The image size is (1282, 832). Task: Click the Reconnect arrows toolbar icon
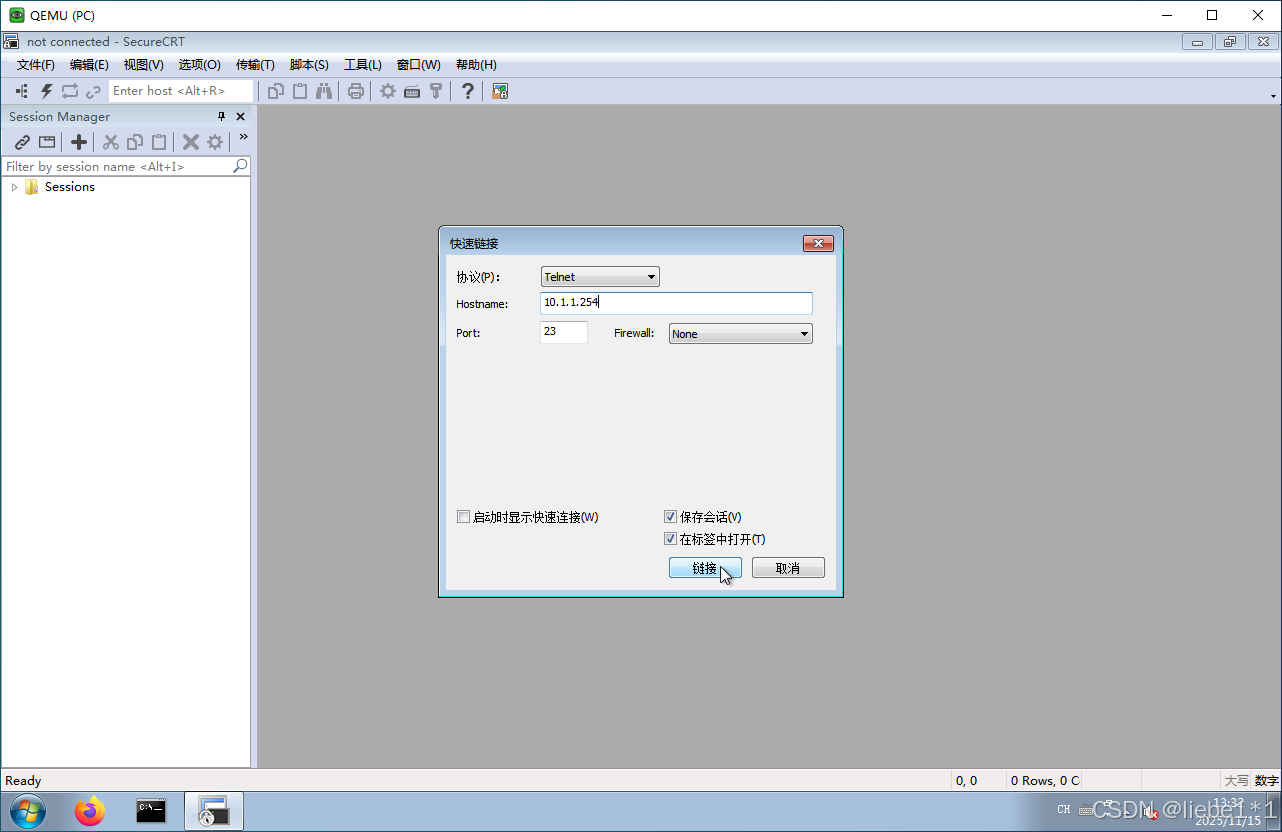tap(70, 91)
